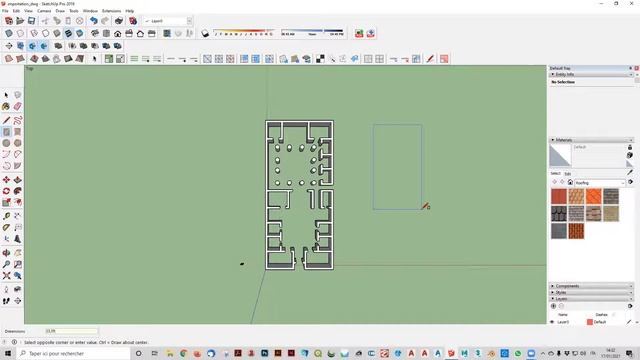Select the red Move tool
This screenshot has width=640, height=360.
pos(6,180)
